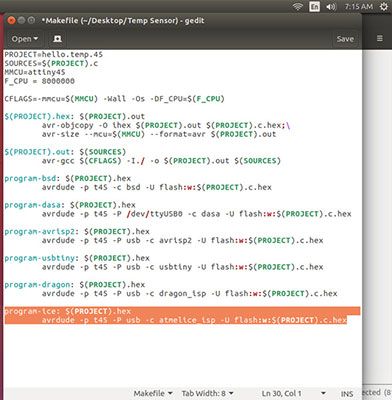The height and width of the screenshot is (400, 392).
Task: Click the avr-size --mcu command line
Action: 159,134
